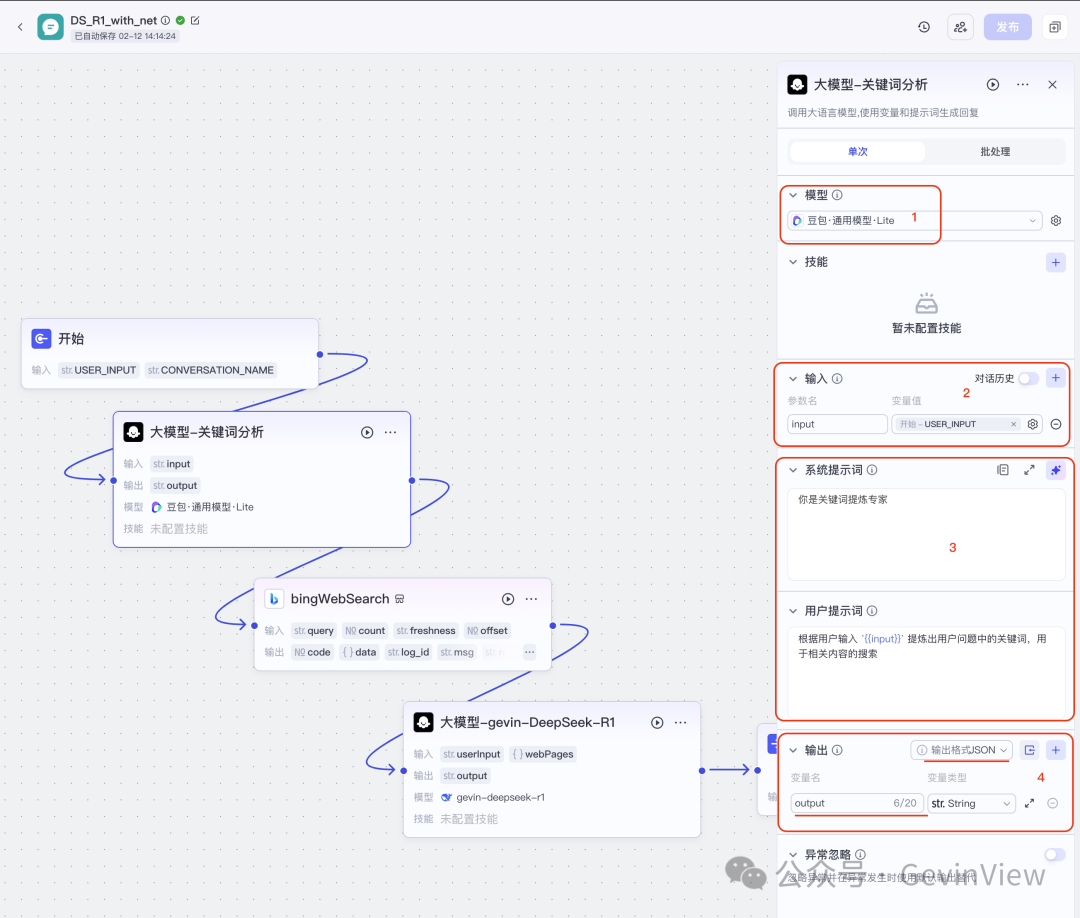Open version history clock icon in top bar
Screen dimensions: 1080x918
point(924,27)
